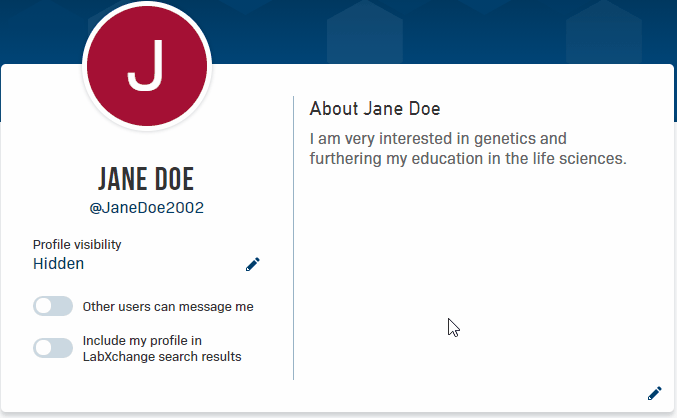Open the Hidden profile visibility value
The height and width of the screenshot is (418, 677).
click(x=59, y=264)
